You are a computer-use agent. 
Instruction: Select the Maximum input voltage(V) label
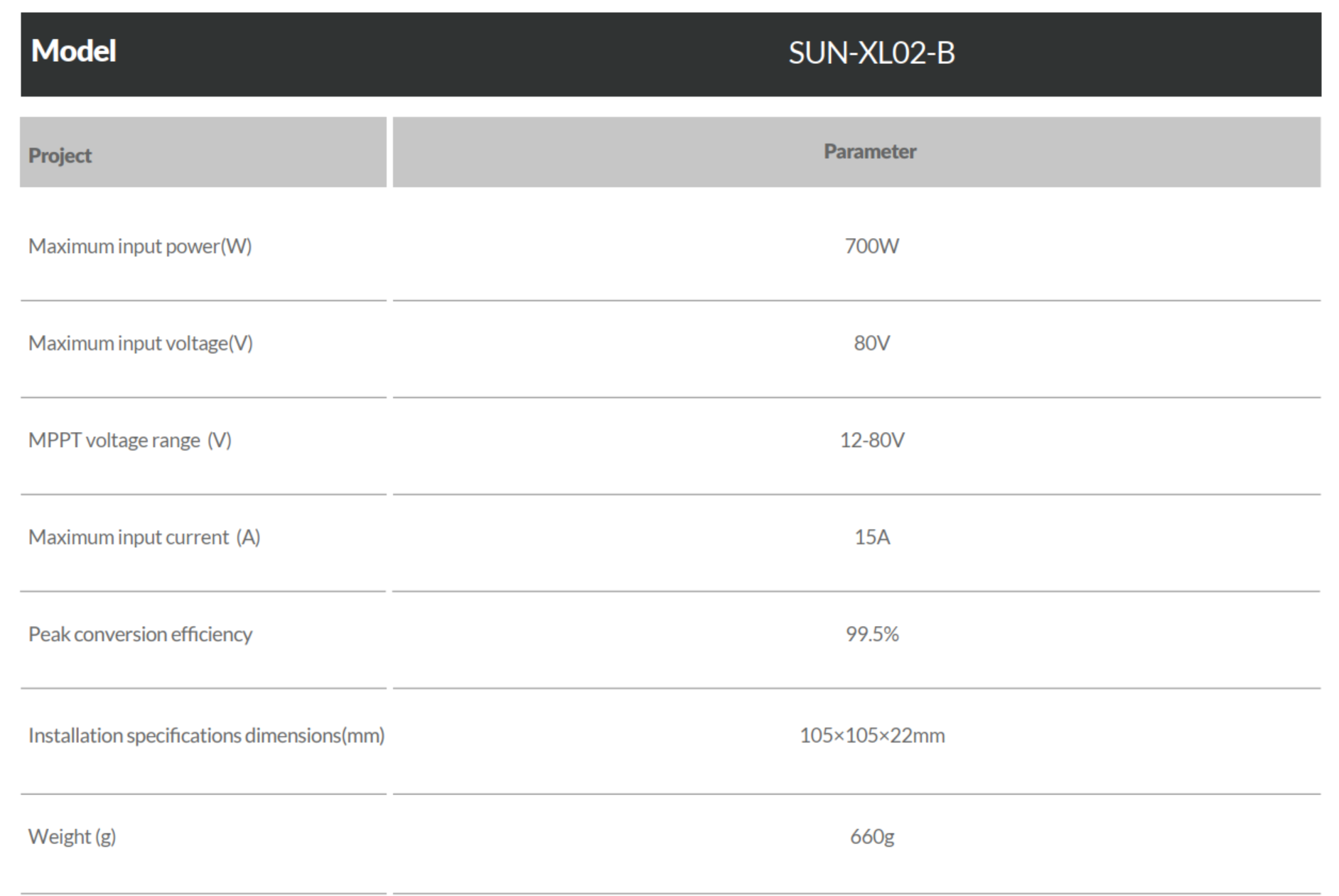coord(141,343)
